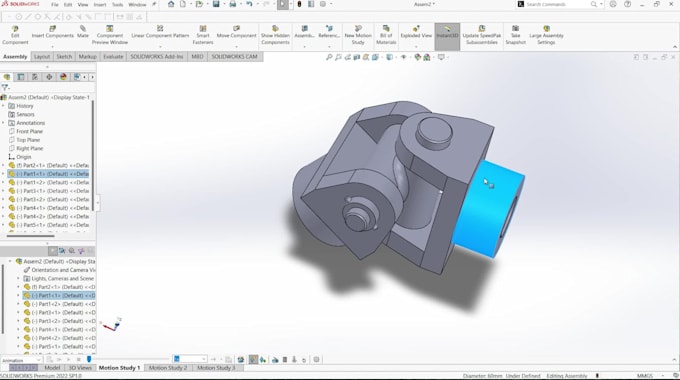The height and width of the screenshot is (380, 680).
Task: Toggle the pin next to Window menu
Action: pyautogui.click(x=154, y=4)
